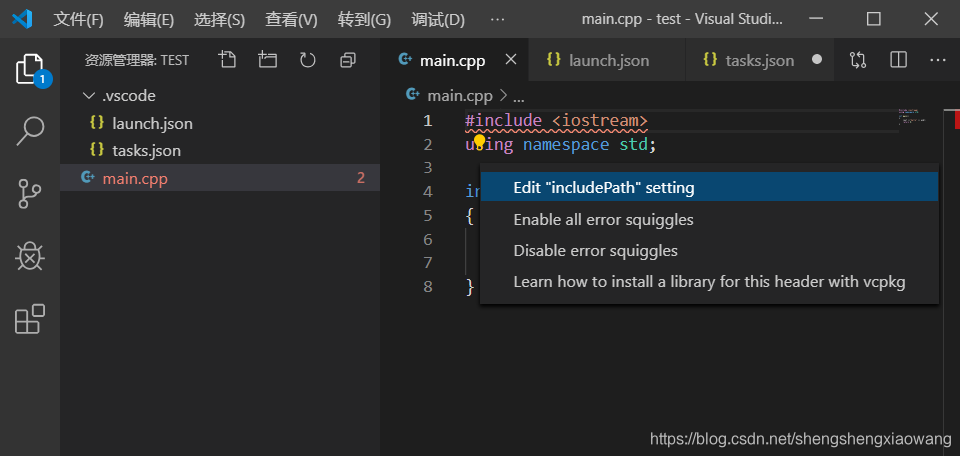Viewport: 961px width, 458px height.
Task: Select main.cpp in the explorer tree
Action: pos(220,178)
